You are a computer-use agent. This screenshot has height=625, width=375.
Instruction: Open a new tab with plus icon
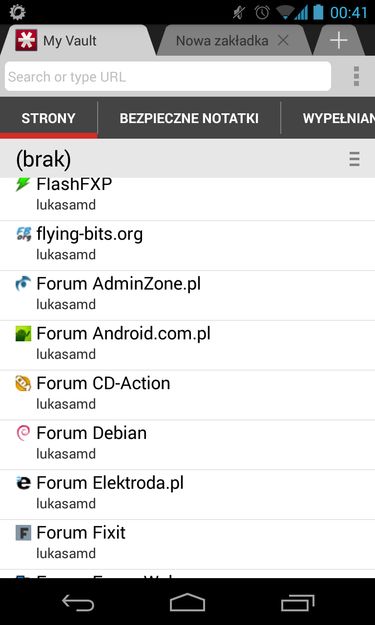click(339, 40)
